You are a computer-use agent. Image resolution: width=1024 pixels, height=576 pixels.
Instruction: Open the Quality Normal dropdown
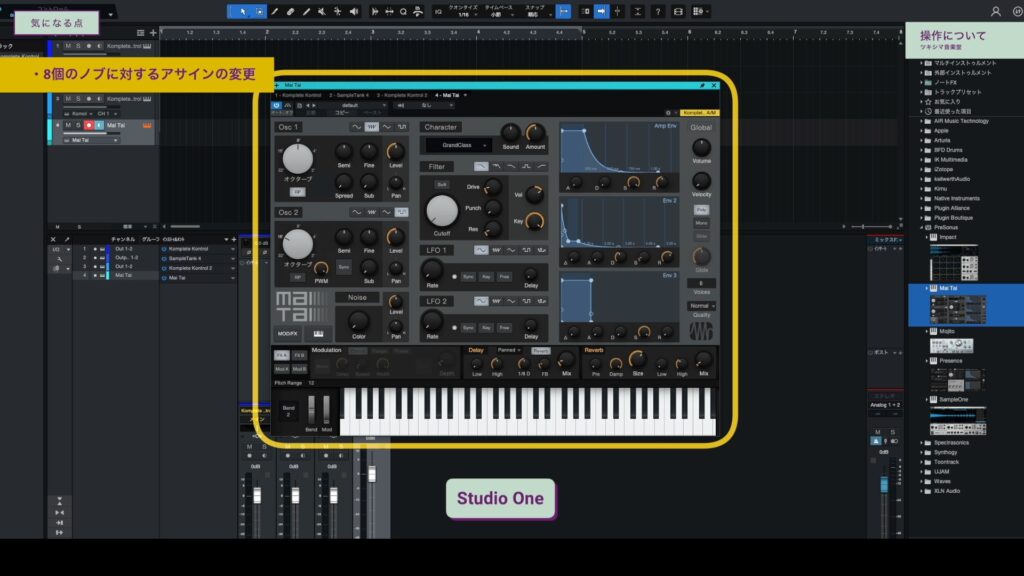coord(701,306)
